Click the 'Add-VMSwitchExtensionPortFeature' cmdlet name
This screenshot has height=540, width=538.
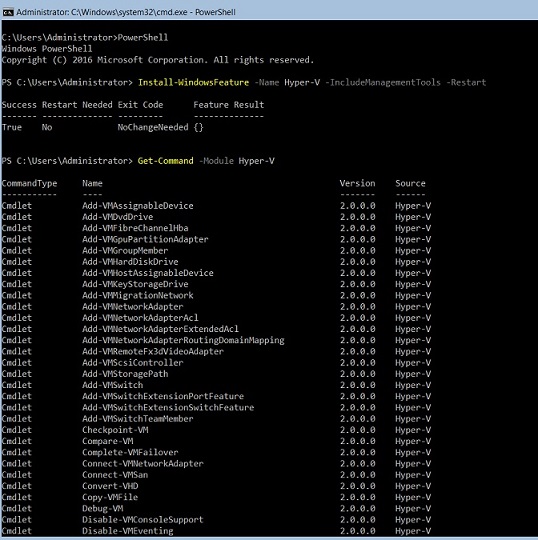tap(163, 396)
